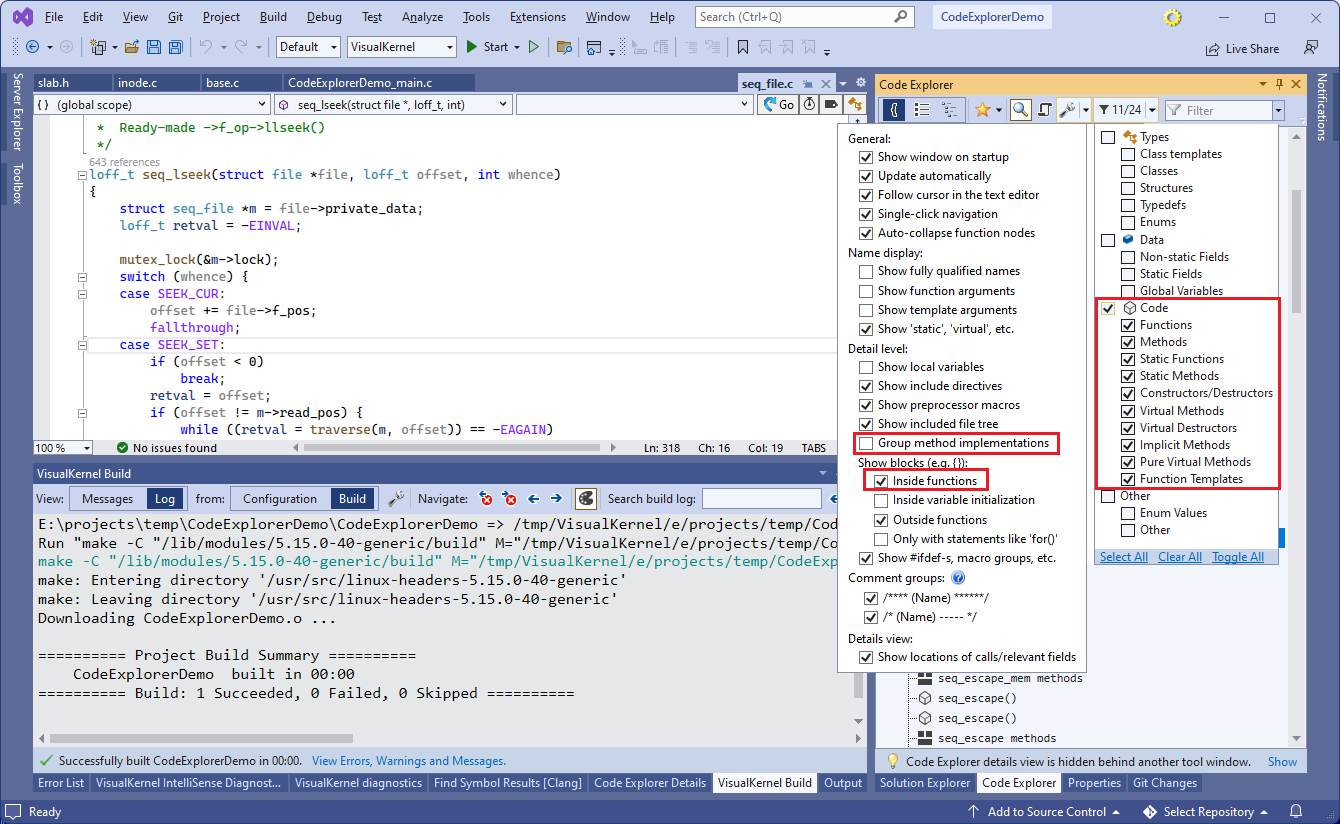Click the wrench icon in VisualKernel Build toolbar

[396, 498]
